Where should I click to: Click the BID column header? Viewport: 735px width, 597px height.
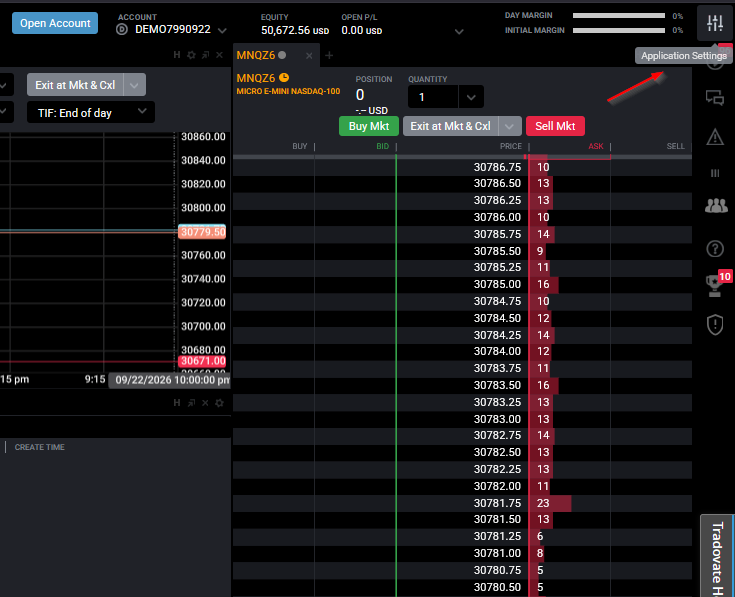tap(382, 146)
